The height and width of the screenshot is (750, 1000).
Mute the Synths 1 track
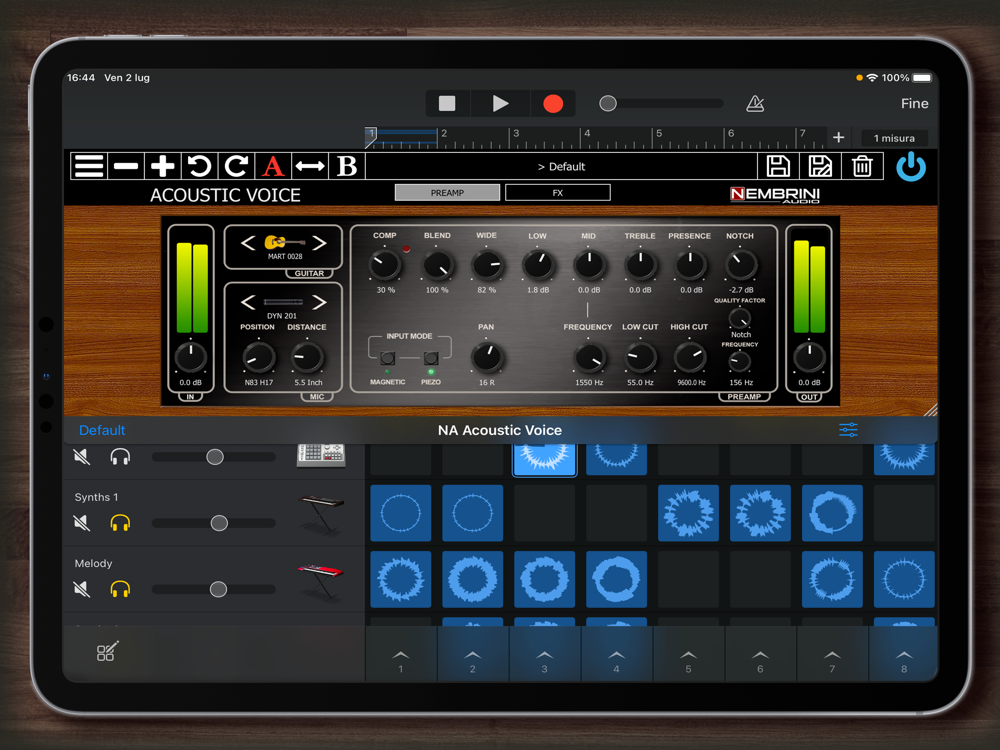82,523
